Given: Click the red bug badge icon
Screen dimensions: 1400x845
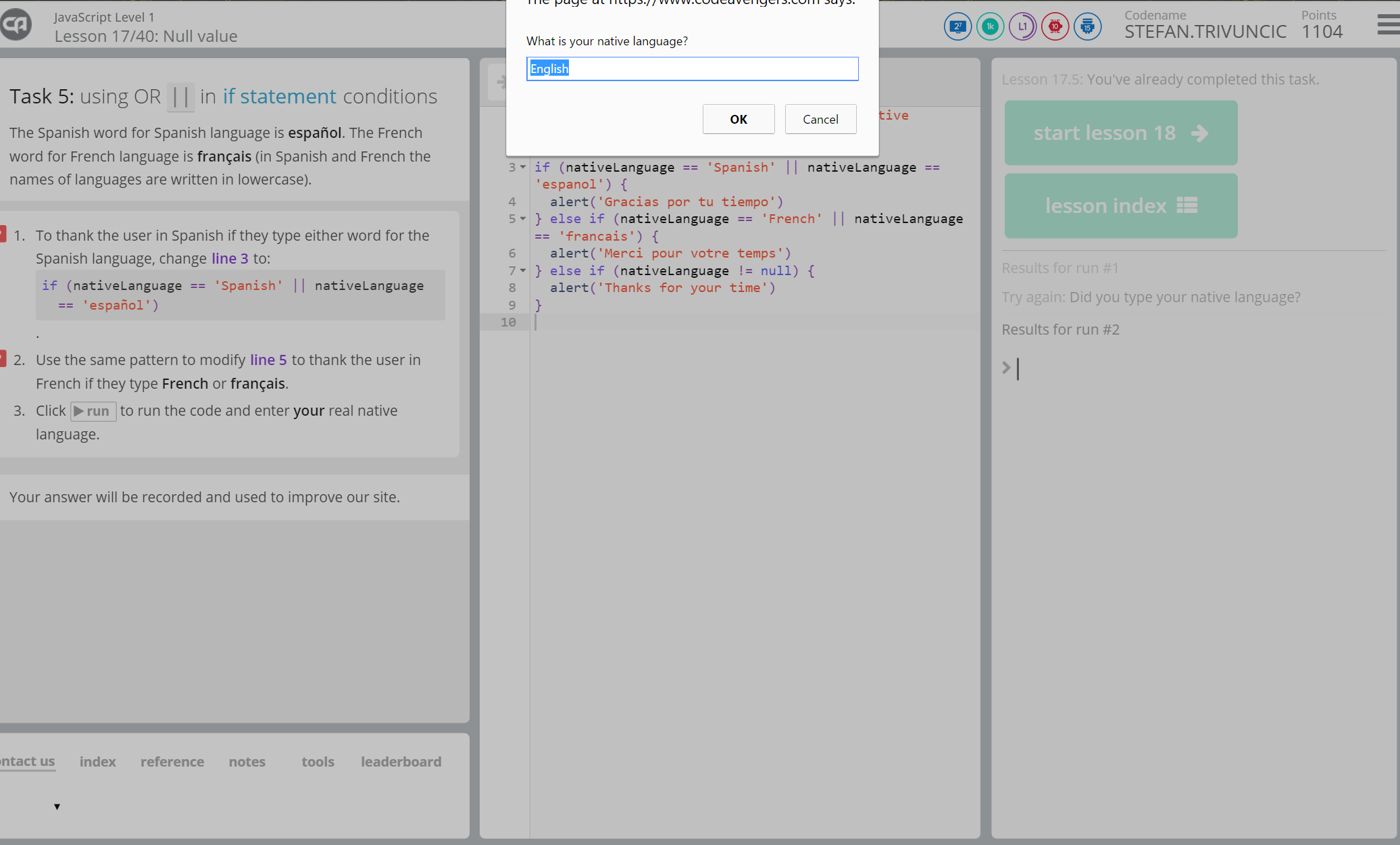Looking at the screenshot, I should [1055, 27].
